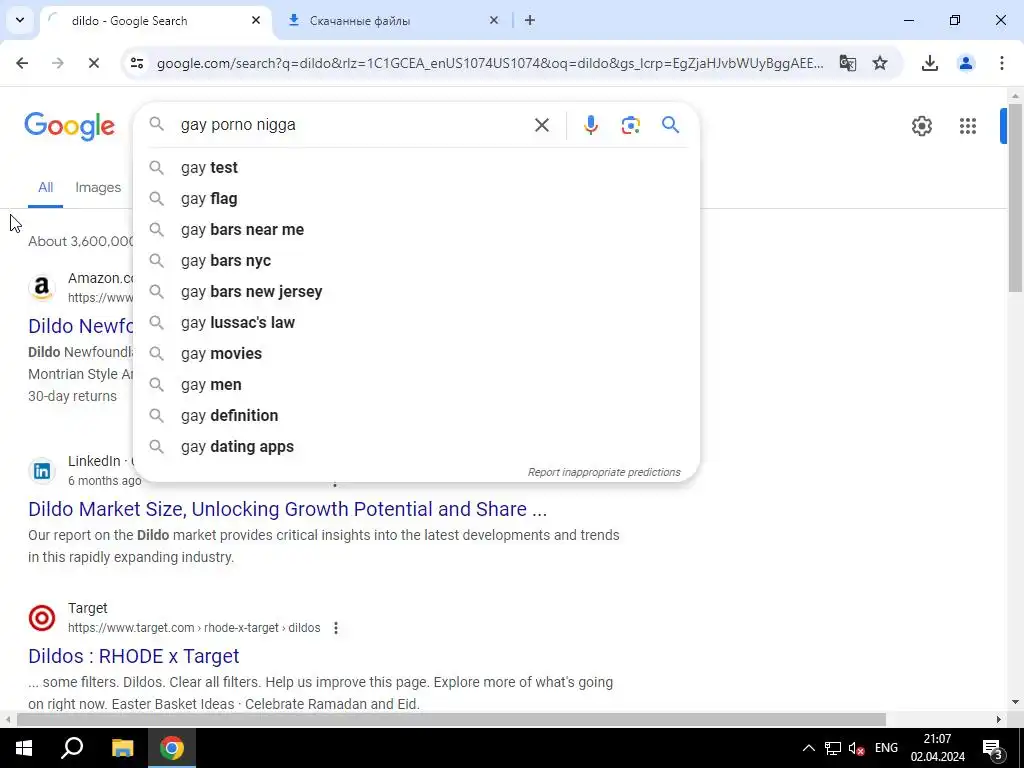Viewport: 1024px width, 768px height.
Task: Choose suggestion "gay test"
Action: (x=416, y=168)
